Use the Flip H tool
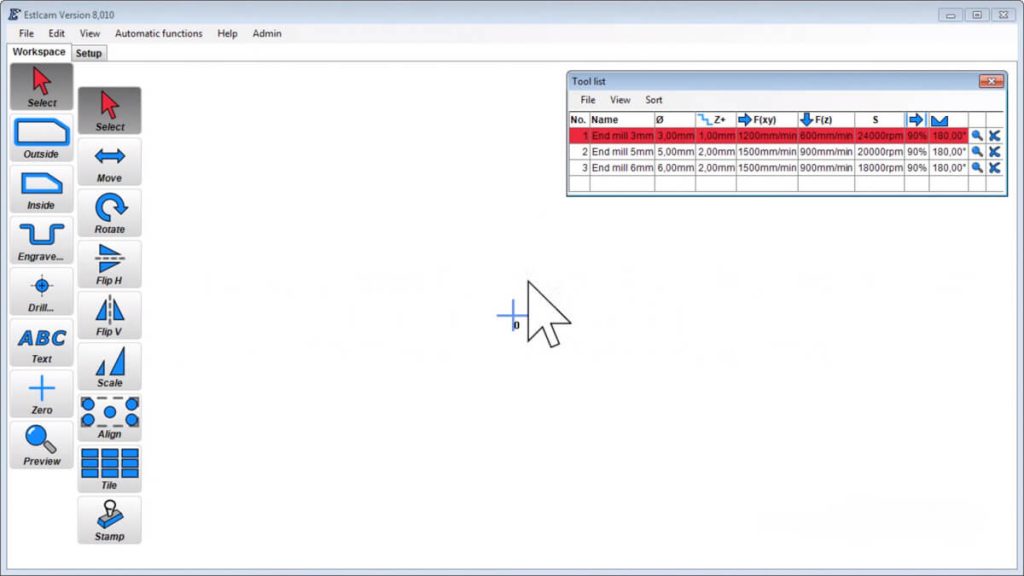 109,264
